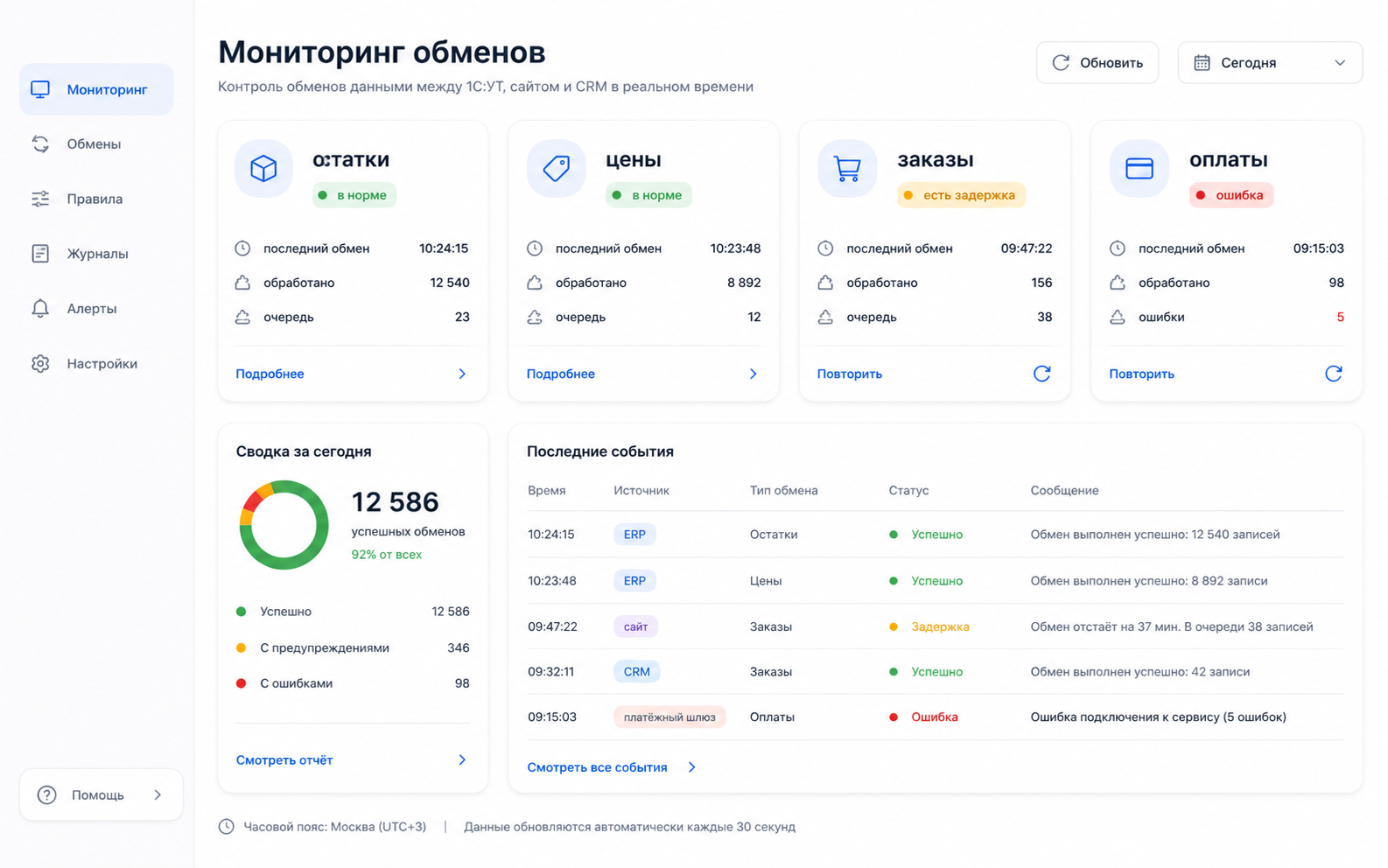Click the clock icon on оплаты card
Viewport: 1388px width, 868px height.
(x=1118, y=248)
